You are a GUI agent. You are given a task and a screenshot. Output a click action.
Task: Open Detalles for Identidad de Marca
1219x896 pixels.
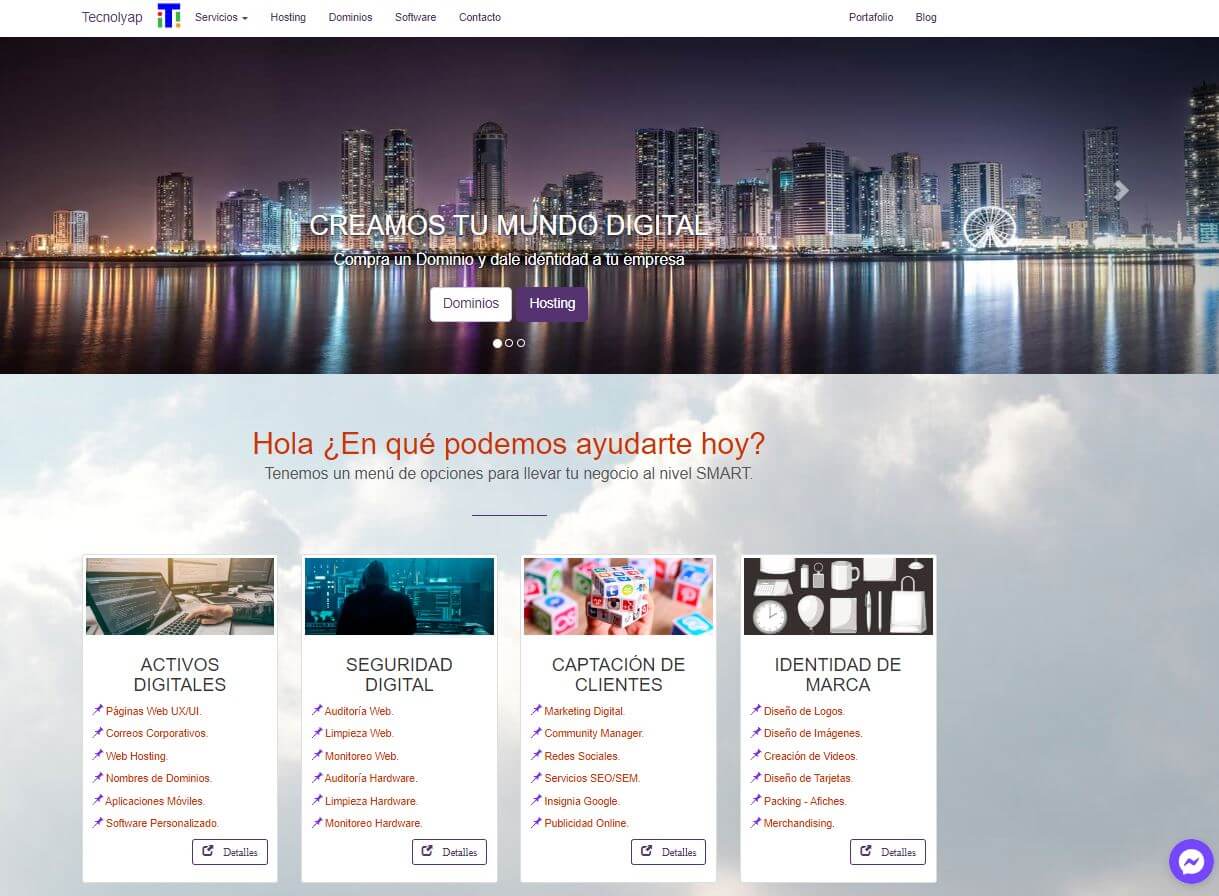point(888,852)
